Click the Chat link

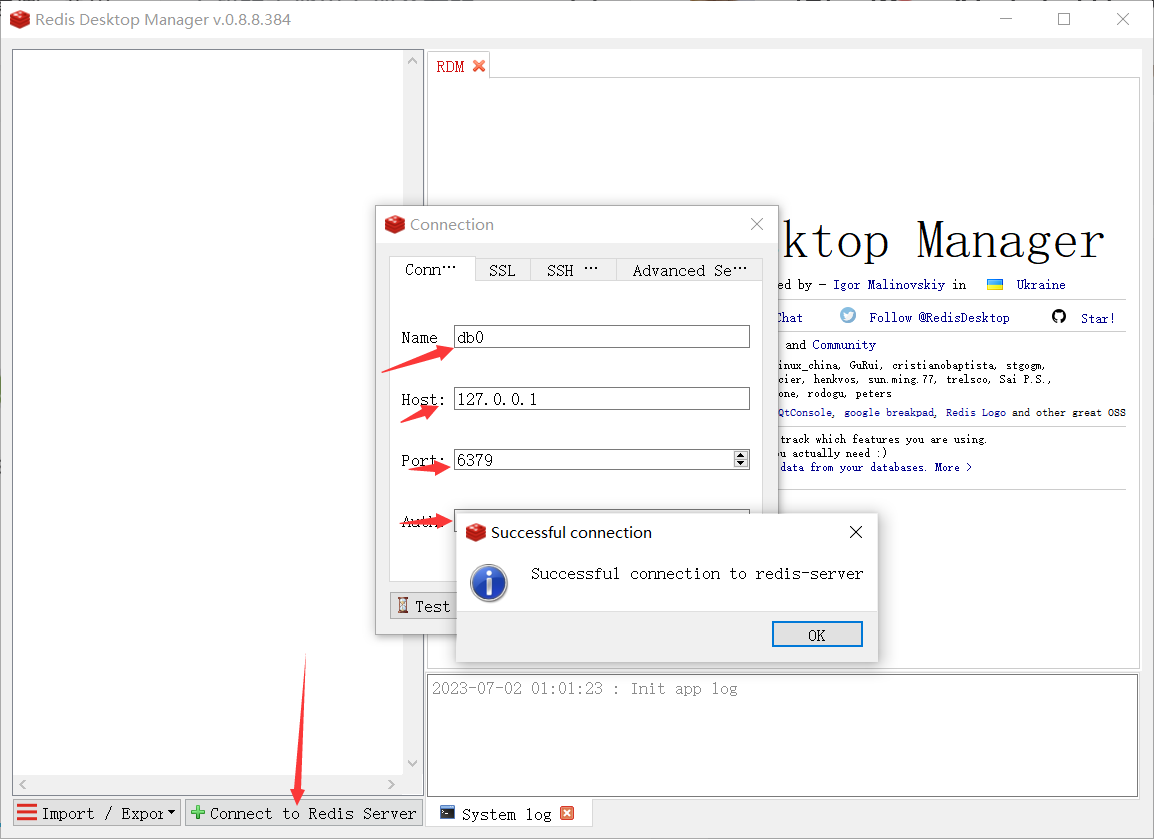(790, 318)
